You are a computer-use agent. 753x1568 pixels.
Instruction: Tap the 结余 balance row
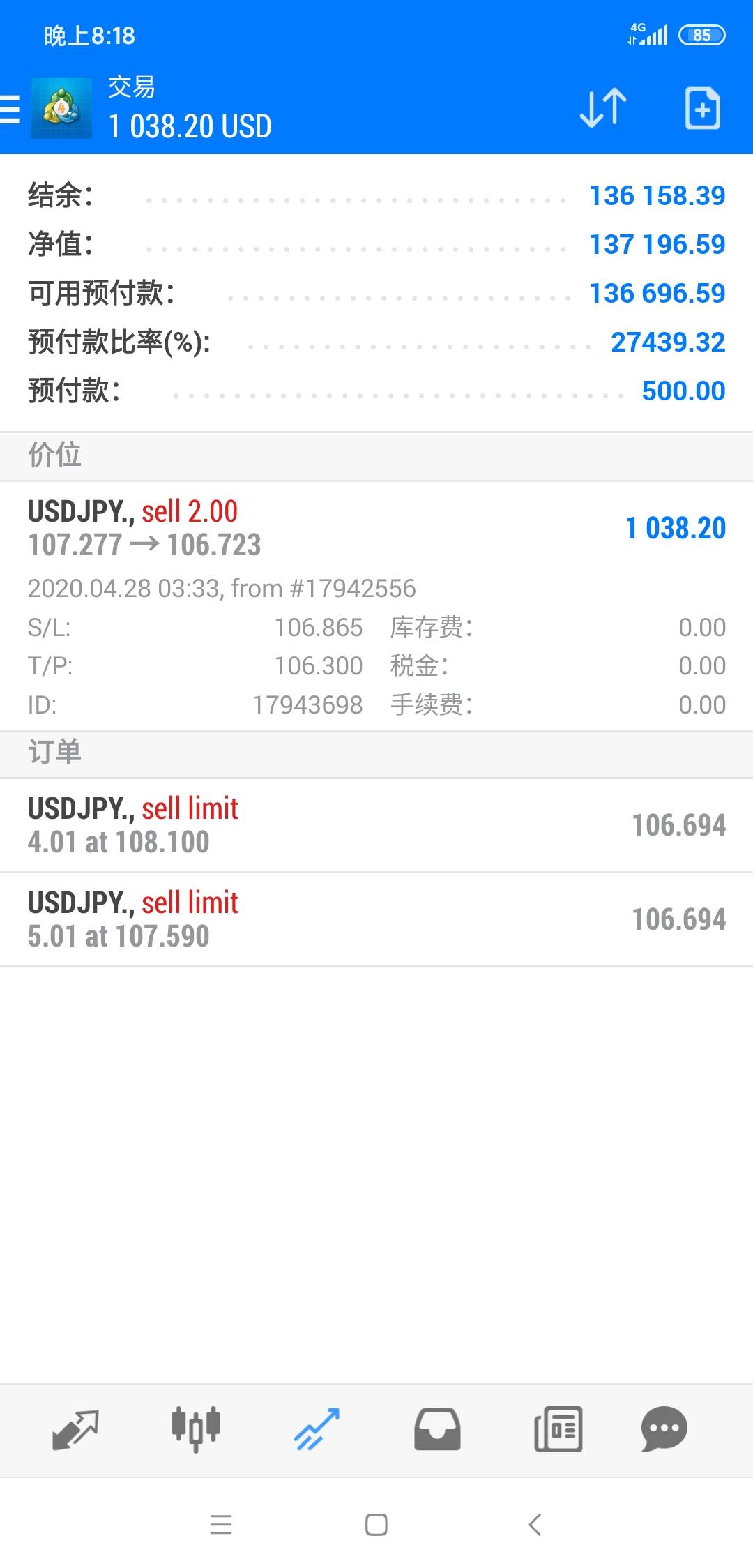tap(376, 196)
